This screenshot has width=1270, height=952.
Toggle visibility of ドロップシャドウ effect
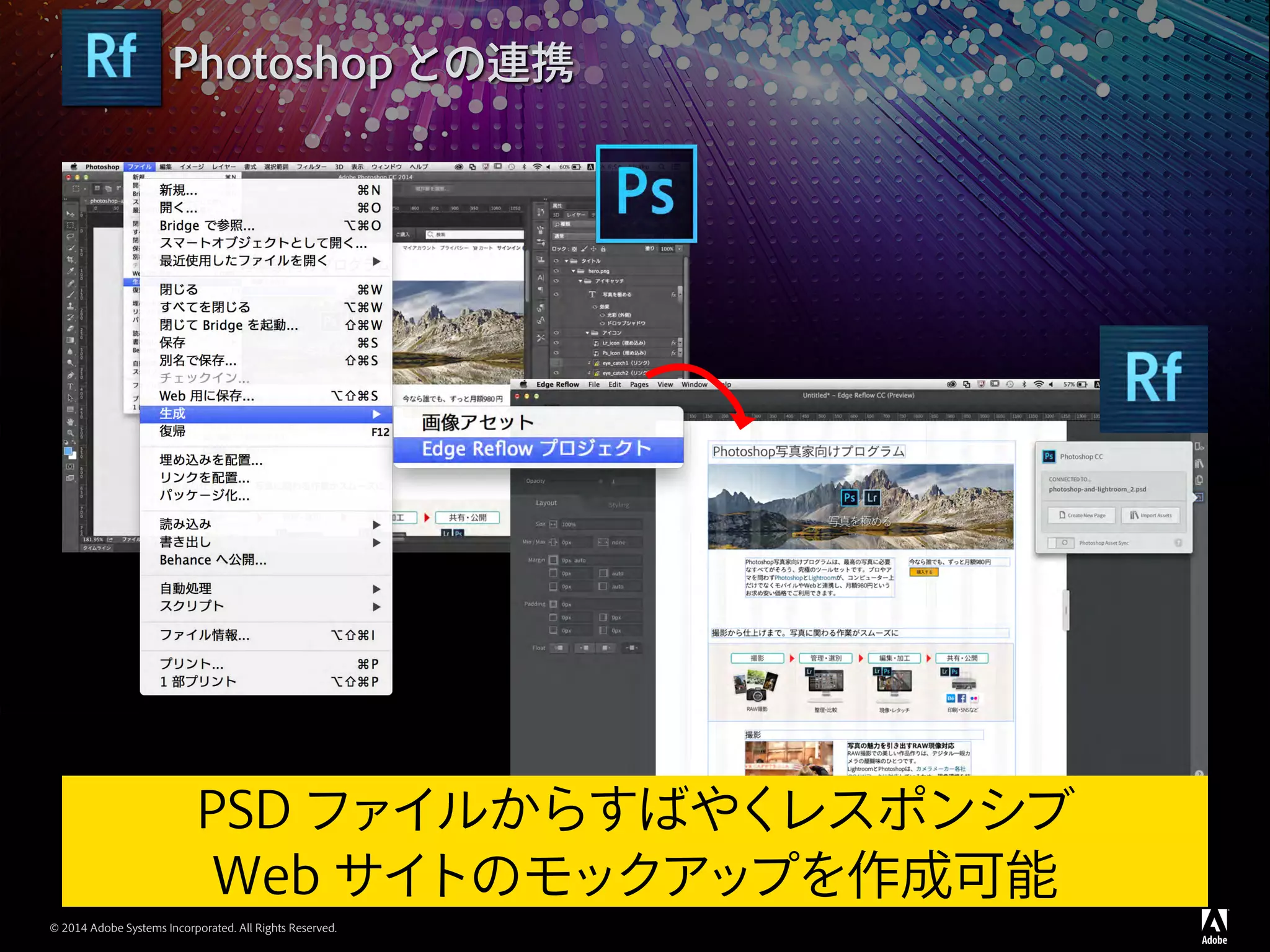[602, 323]
